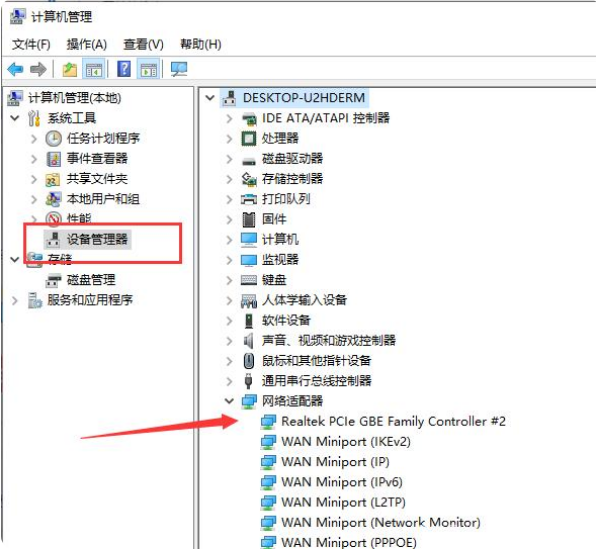596x551 pixels.
Task: Toggle the show/hide action pane icon
Action: (148, 70)
